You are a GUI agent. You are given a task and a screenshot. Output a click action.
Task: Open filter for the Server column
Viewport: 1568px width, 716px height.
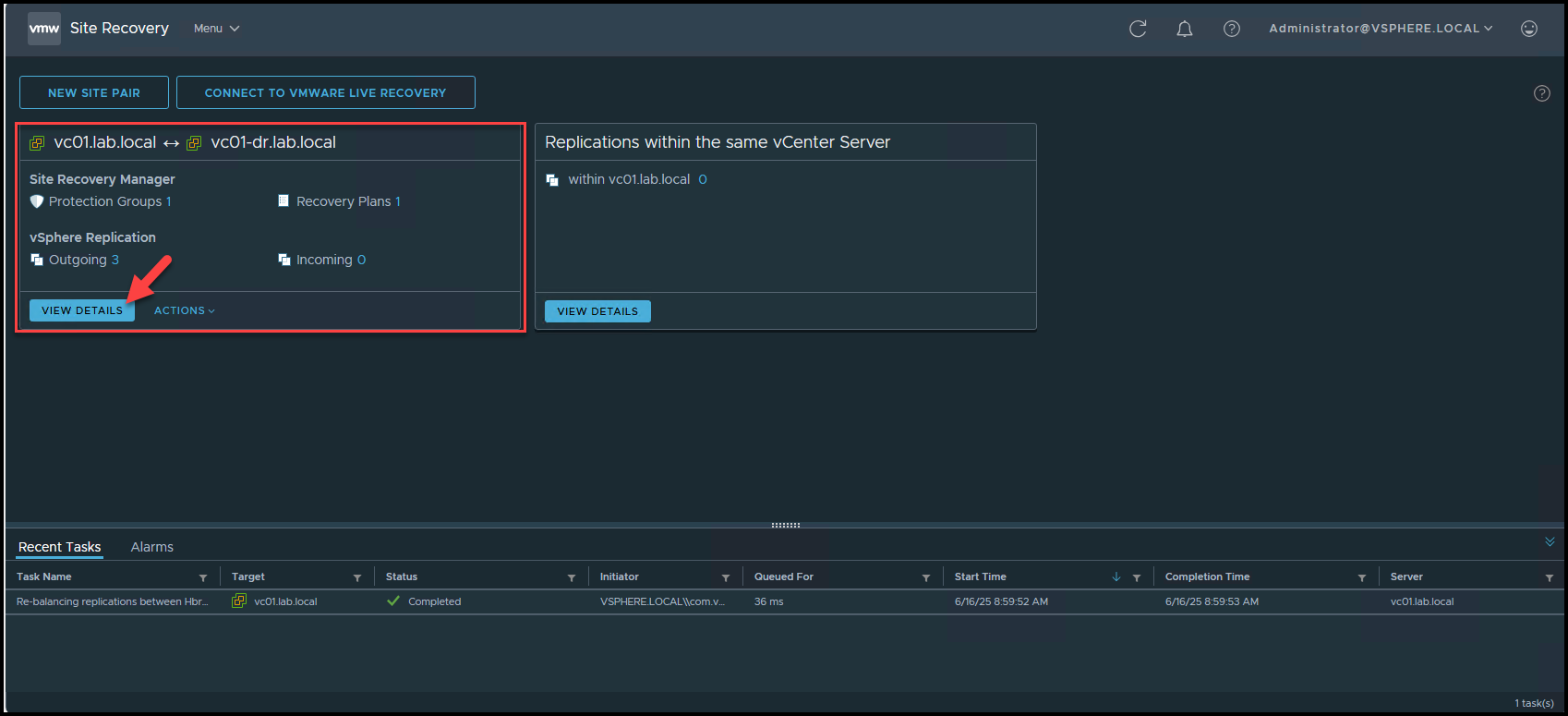click(1549, 577)
